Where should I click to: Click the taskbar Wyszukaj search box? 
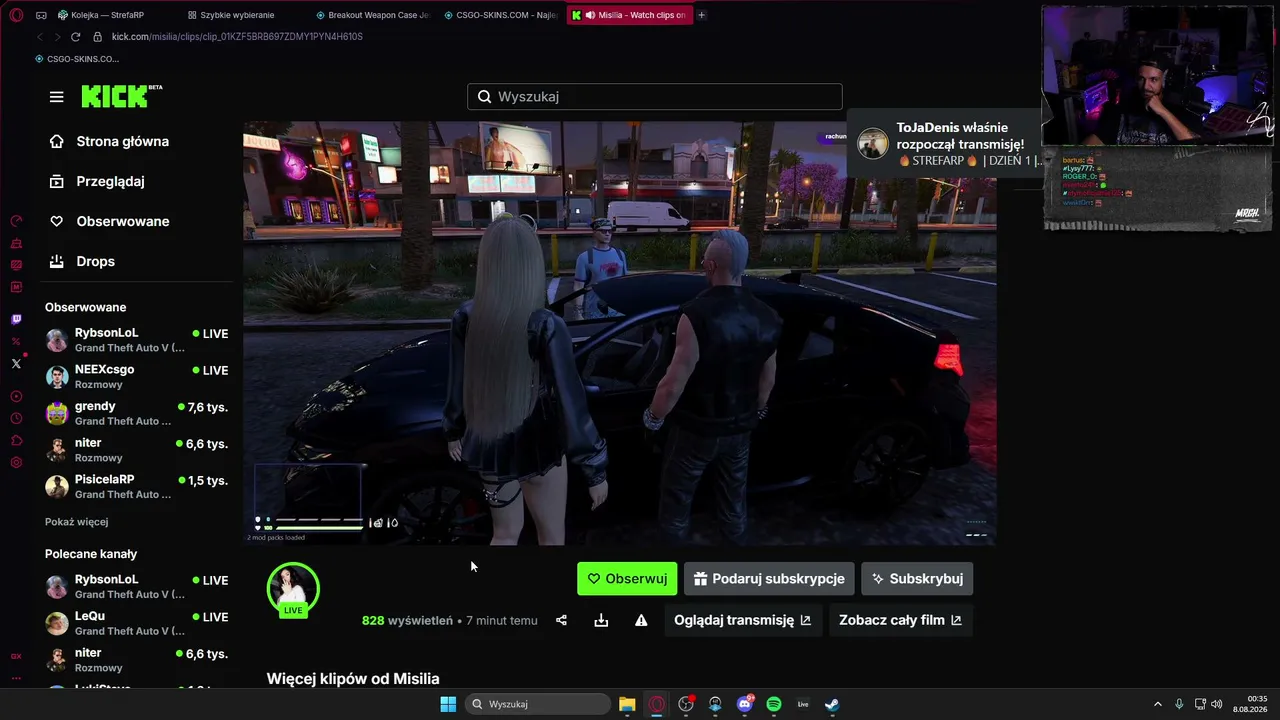click(x=540, y=704)
